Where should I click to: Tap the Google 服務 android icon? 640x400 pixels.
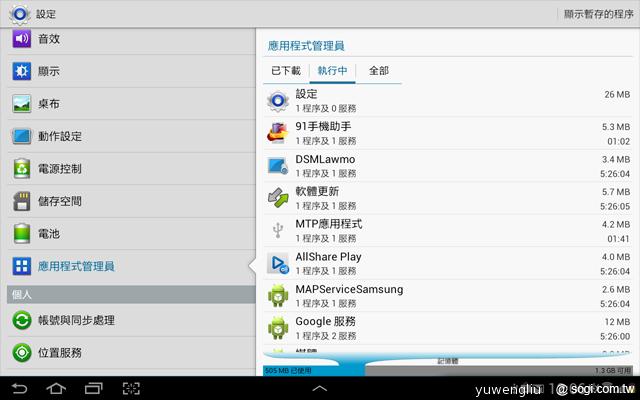(x=278, y=328)
